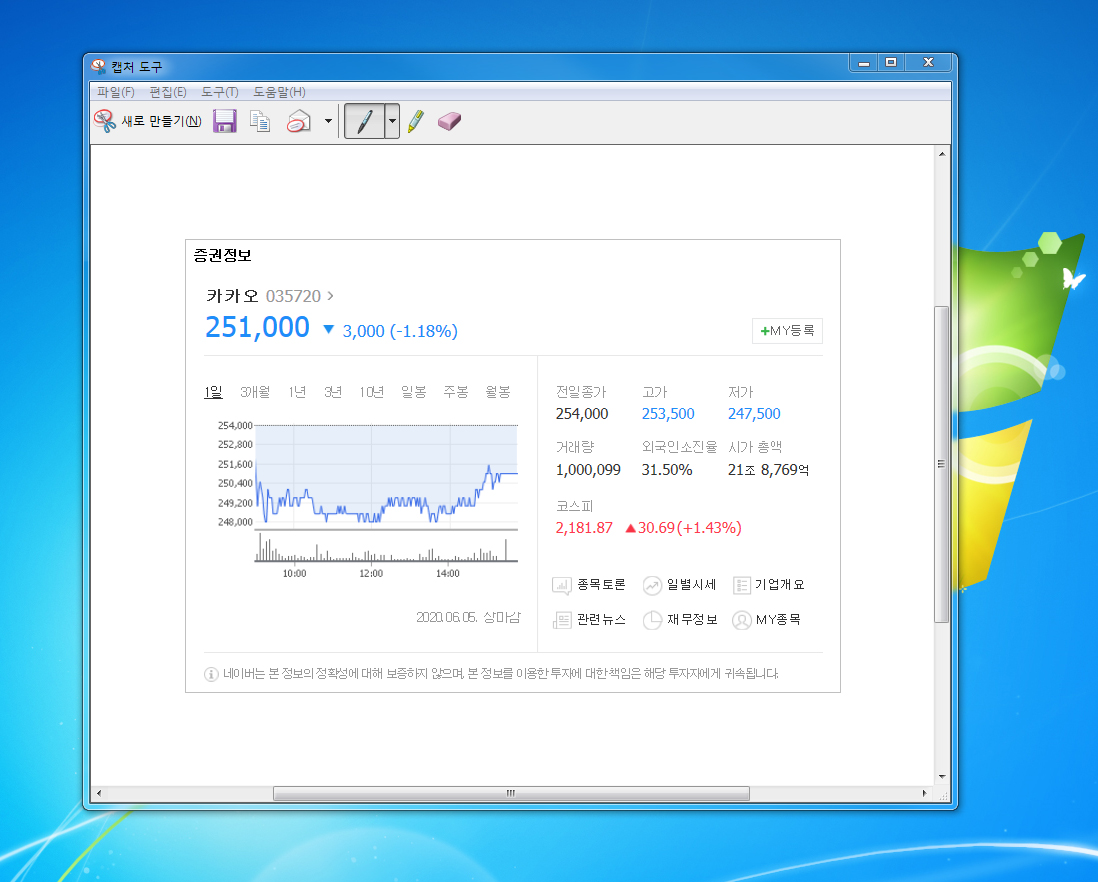Select the 10년 chart tab

pyautogui.click(x=371, y=392)
